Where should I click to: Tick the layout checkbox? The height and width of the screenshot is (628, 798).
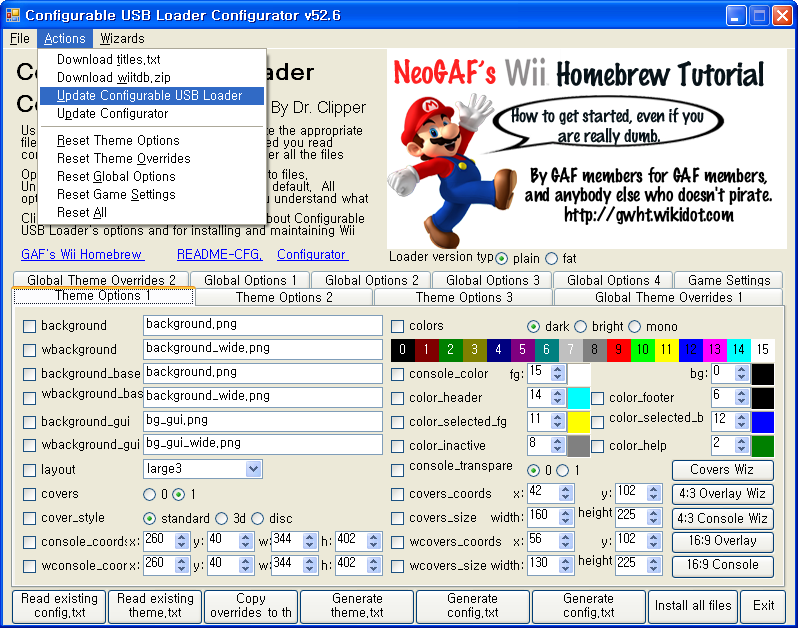[x=30, y=470]
